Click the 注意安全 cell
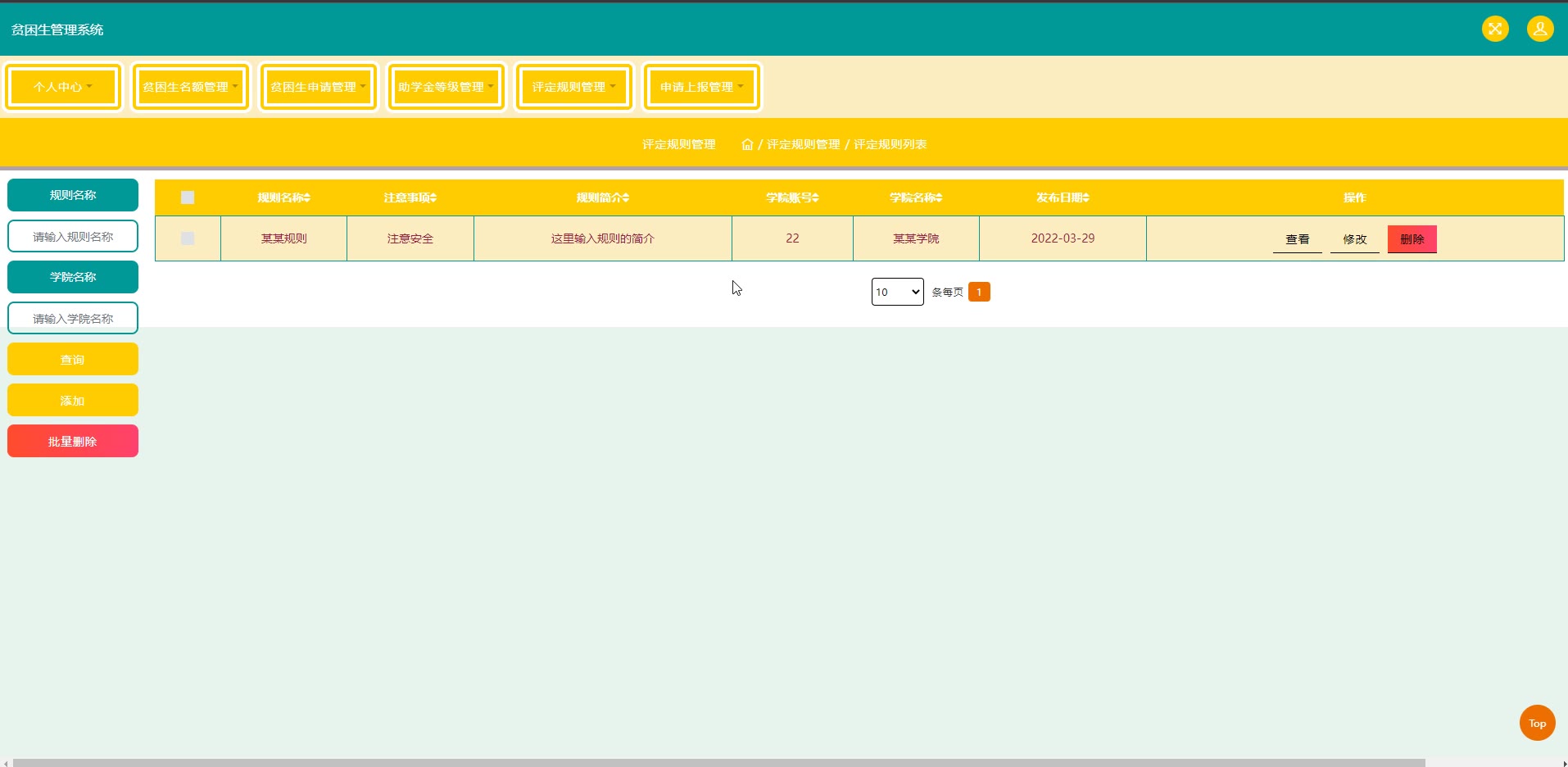The height and width of the screenshot is (767, 1568). (x=410, y=238)
